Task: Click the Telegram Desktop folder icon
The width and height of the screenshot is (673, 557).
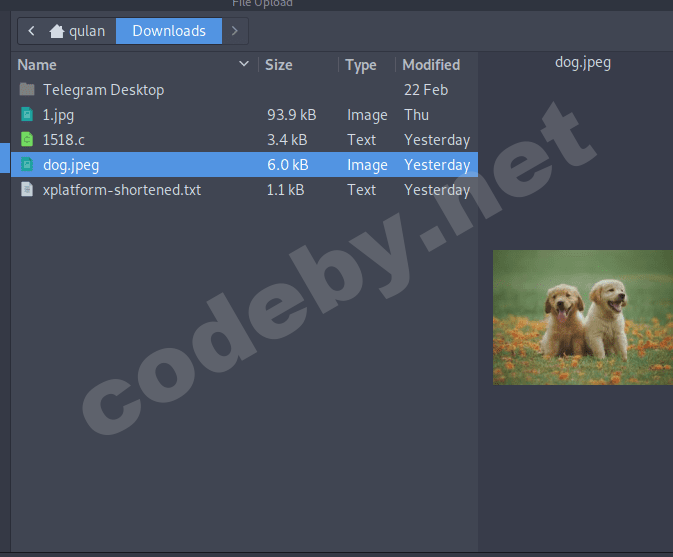Action: pos(27,90)
